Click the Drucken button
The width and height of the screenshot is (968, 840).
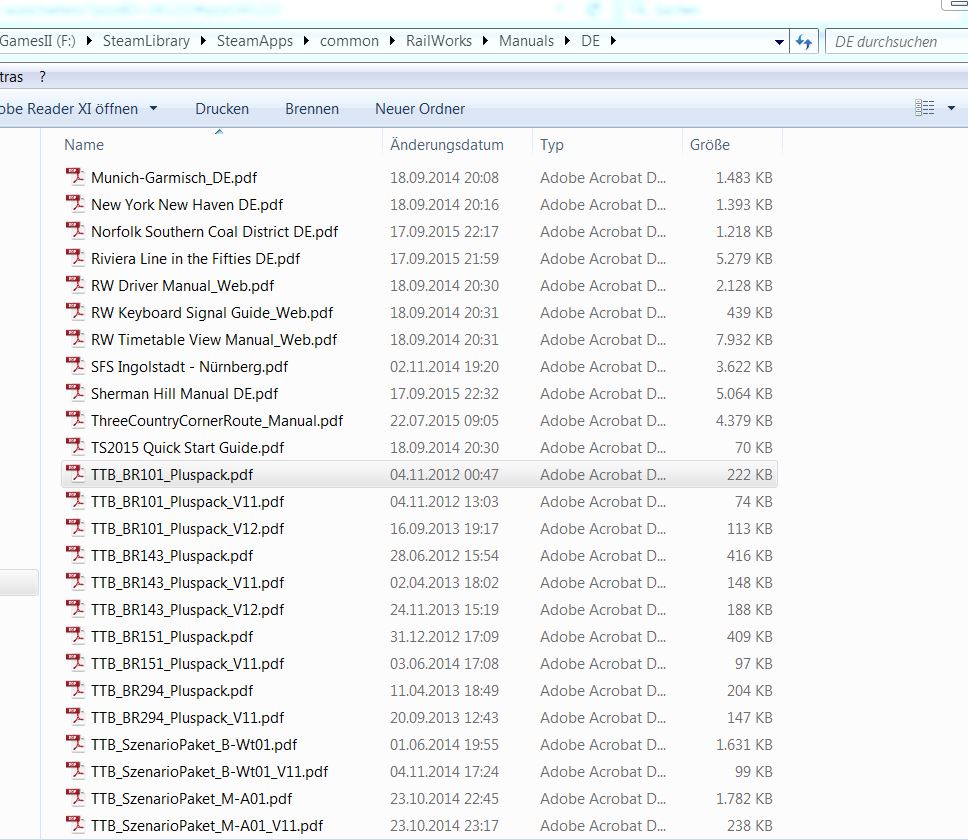pyautogui.click(x=222, y=109)
